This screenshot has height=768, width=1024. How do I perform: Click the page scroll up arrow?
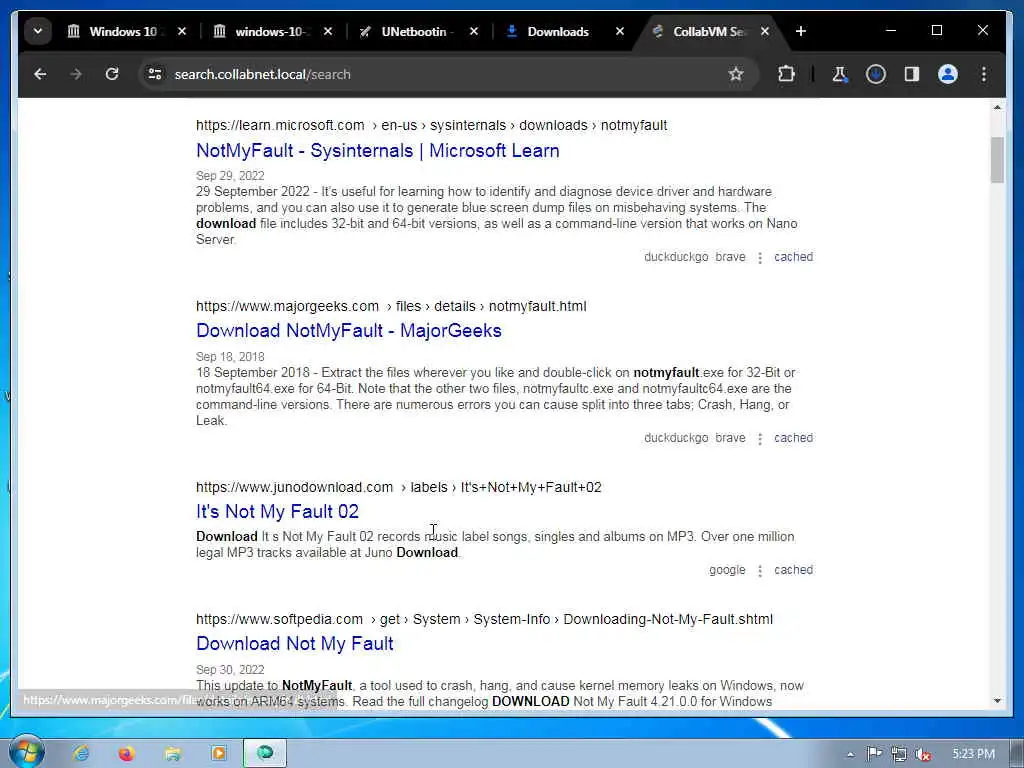tap(997, 107)
